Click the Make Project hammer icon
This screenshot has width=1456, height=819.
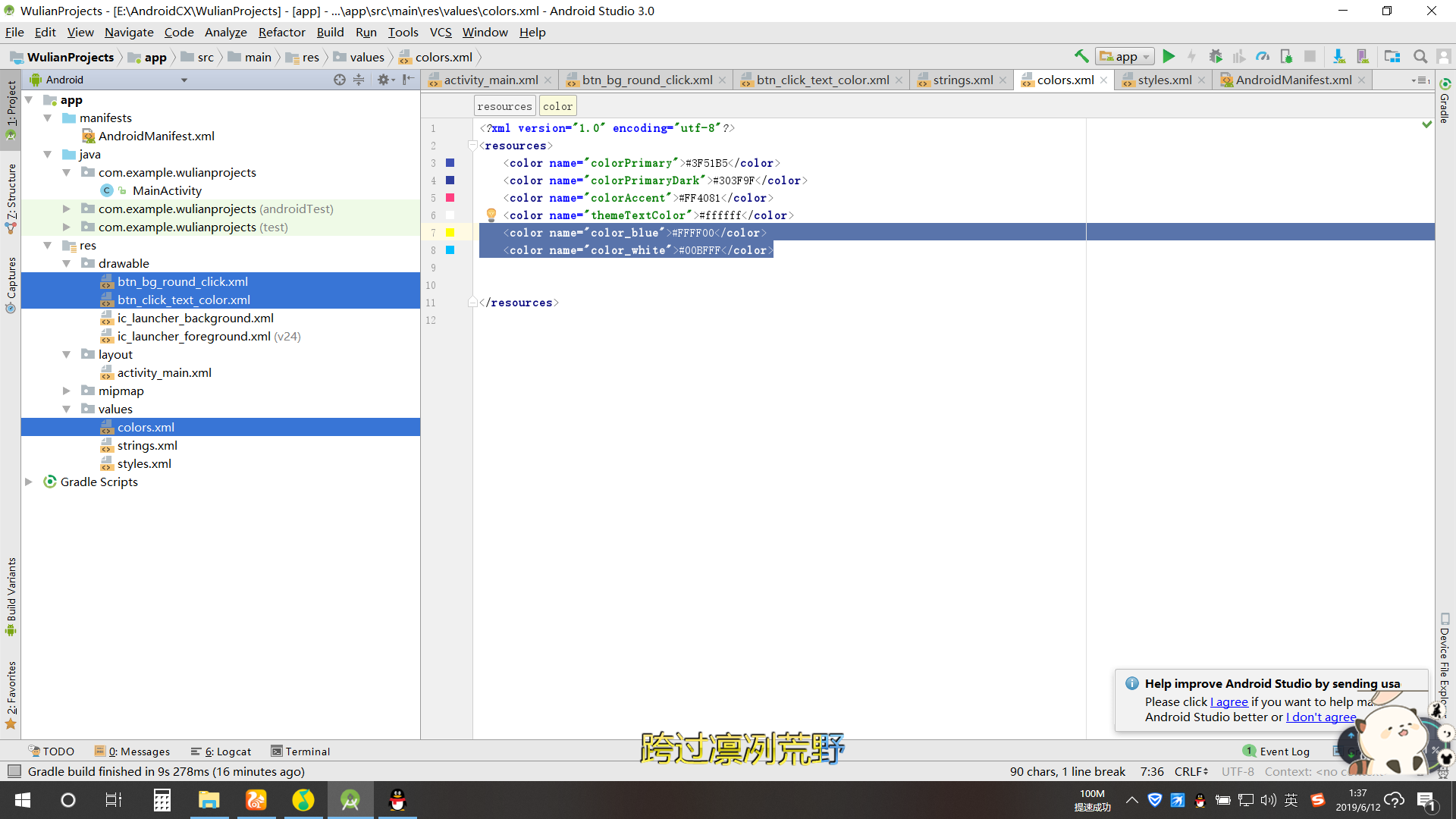[1081, 56]
